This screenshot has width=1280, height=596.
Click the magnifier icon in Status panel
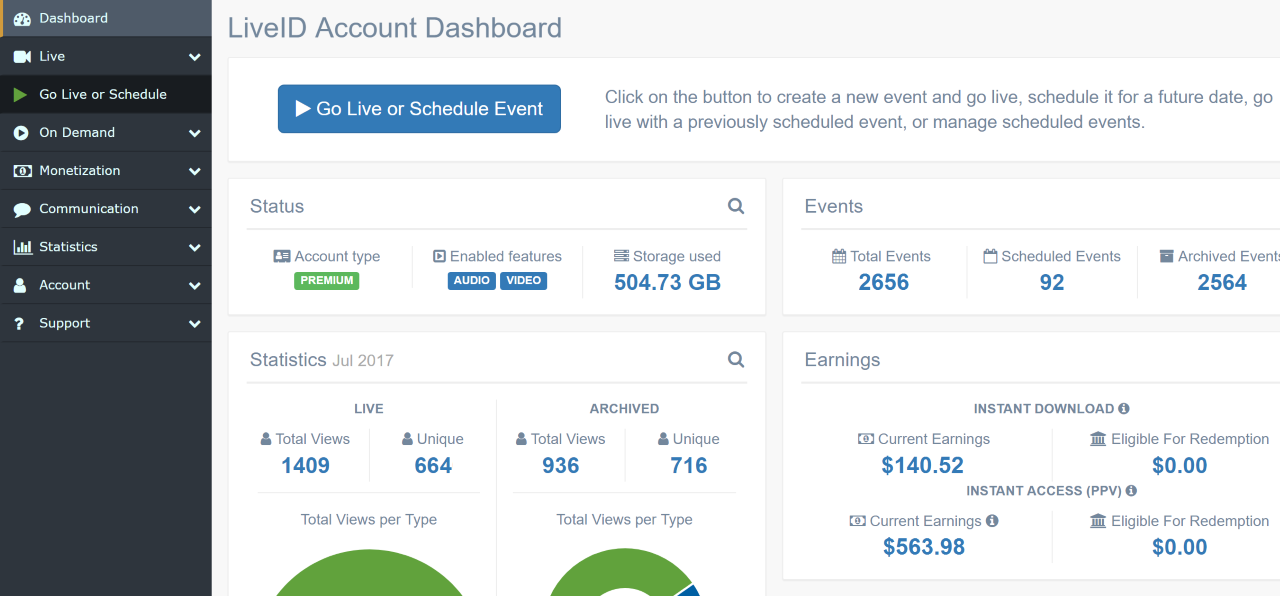[736, 207]
